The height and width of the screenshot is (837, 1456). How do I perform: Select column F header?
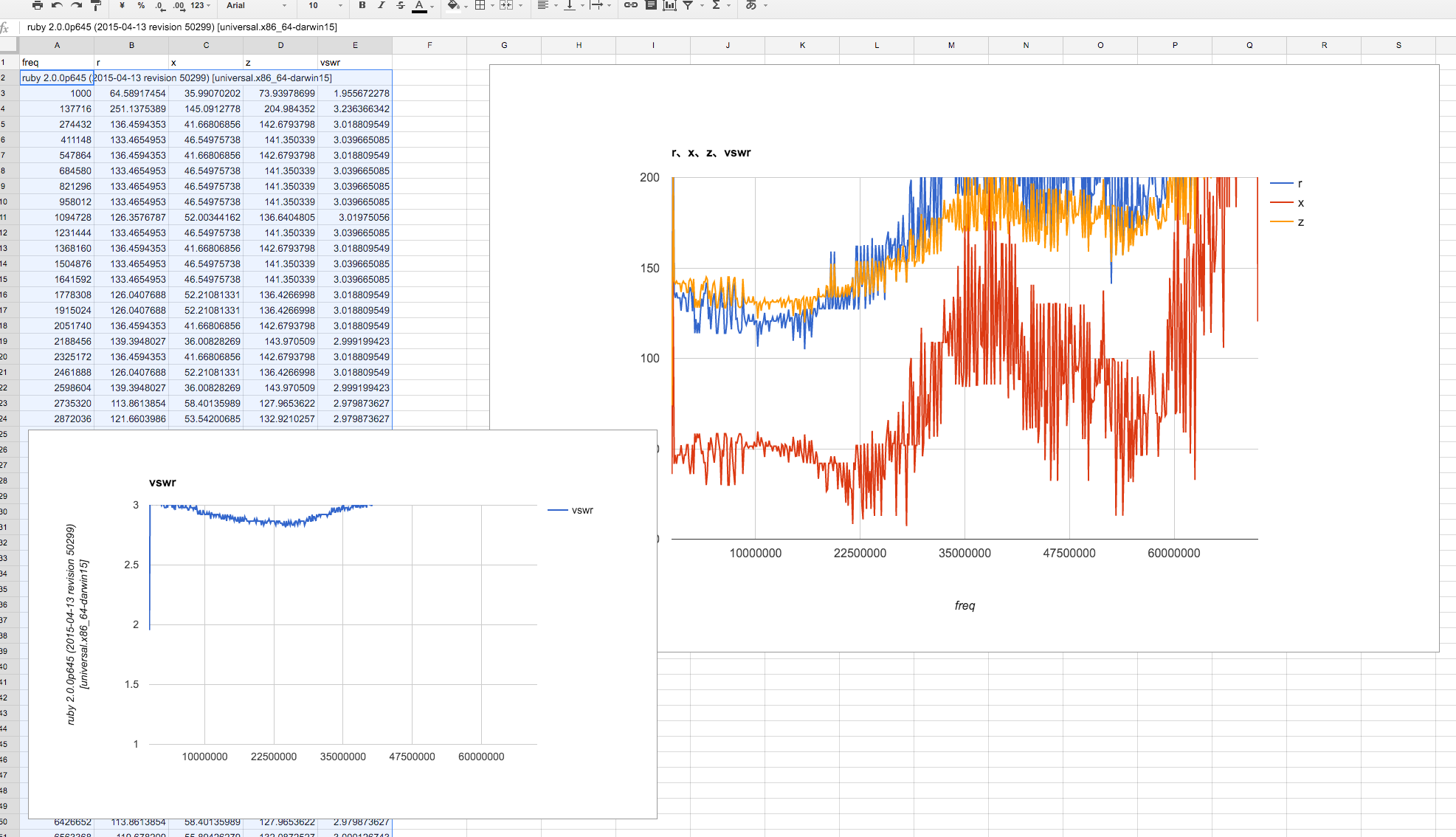point(429,45)
